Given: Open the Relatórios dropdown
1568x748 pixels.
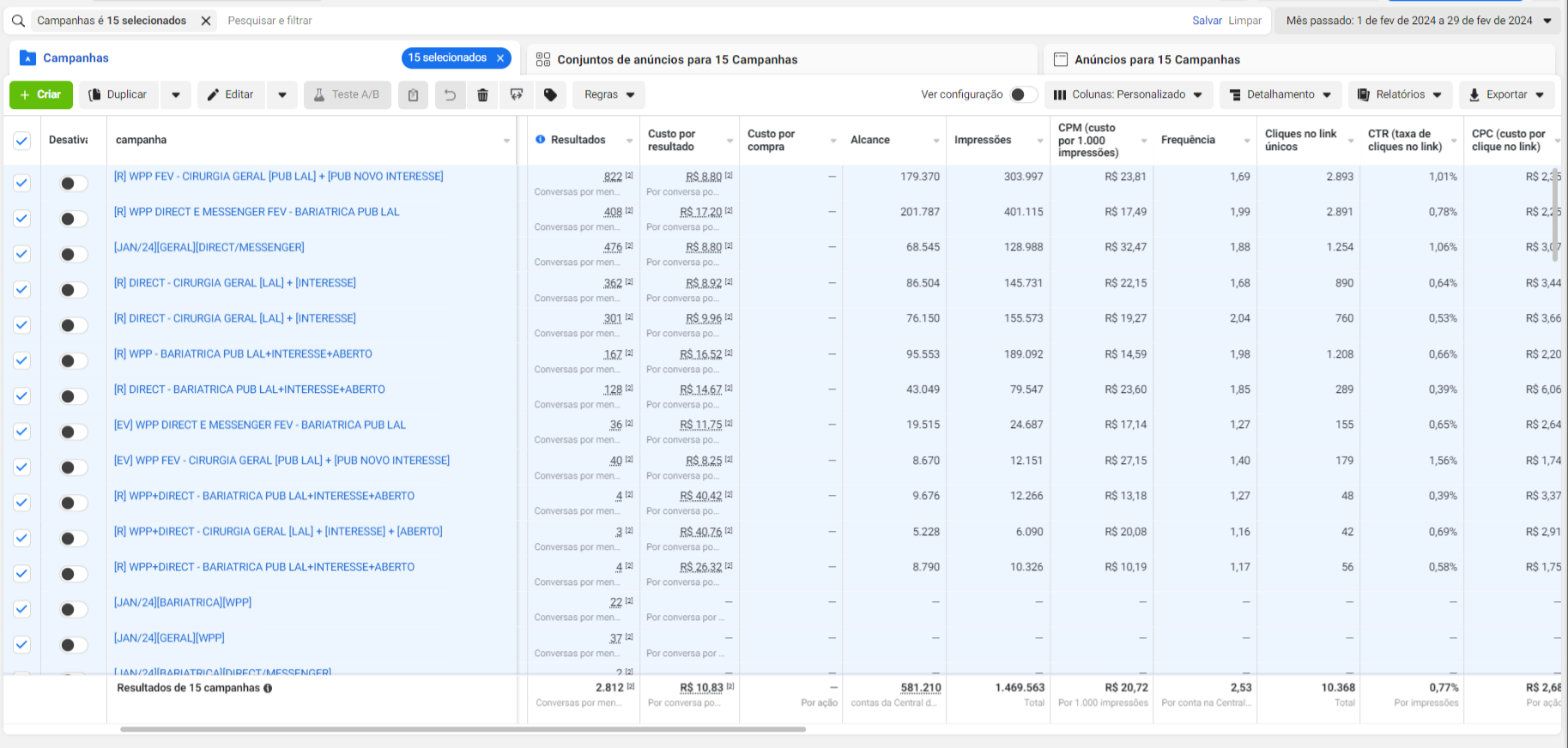Looking at the screenshot, I should pos(1400,94).
